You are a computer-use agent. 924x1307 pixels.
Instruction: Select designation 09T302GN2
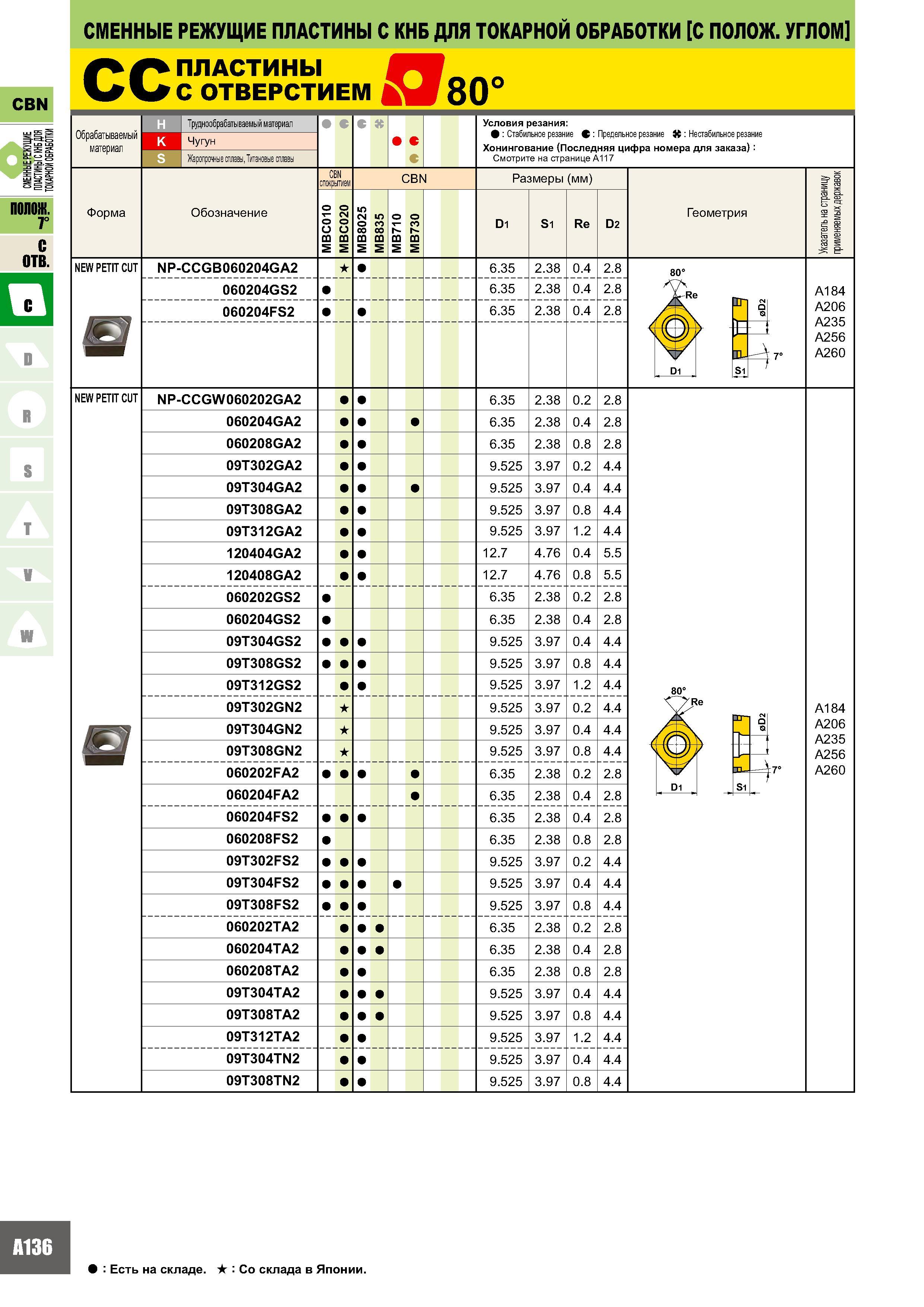click(x=264, y=708)
